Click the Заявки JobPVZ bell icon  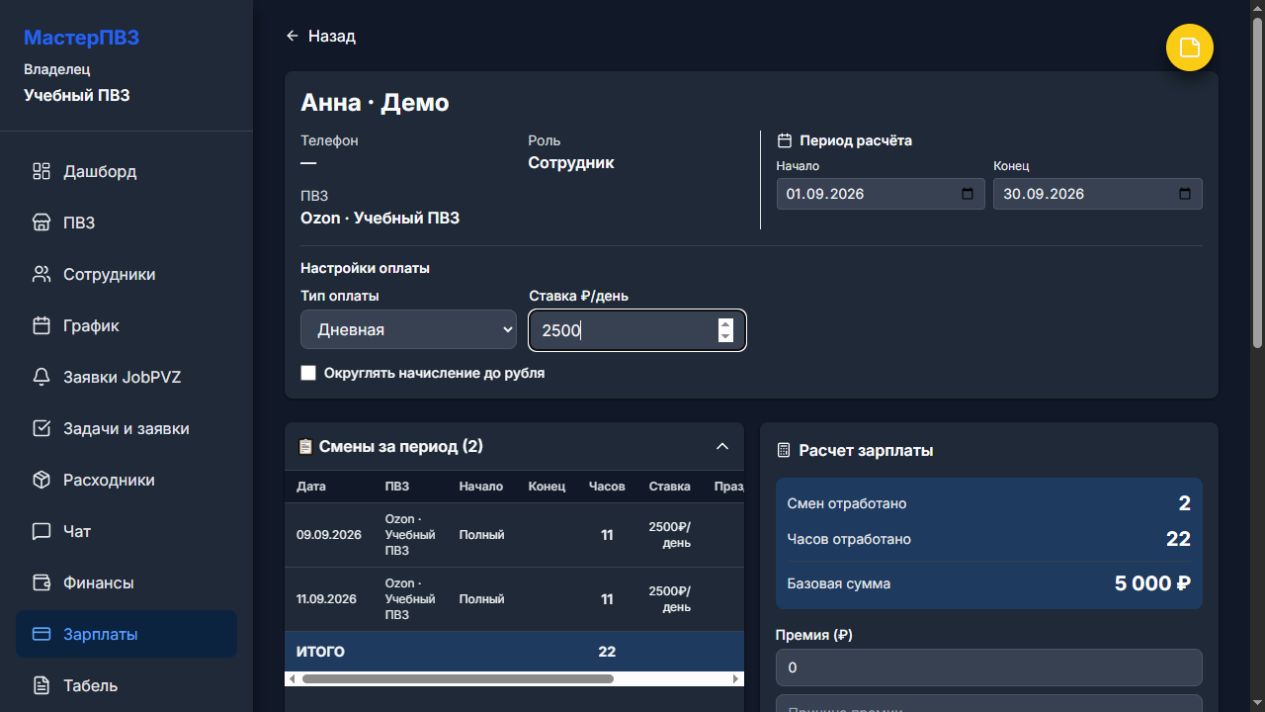(41, 377)
